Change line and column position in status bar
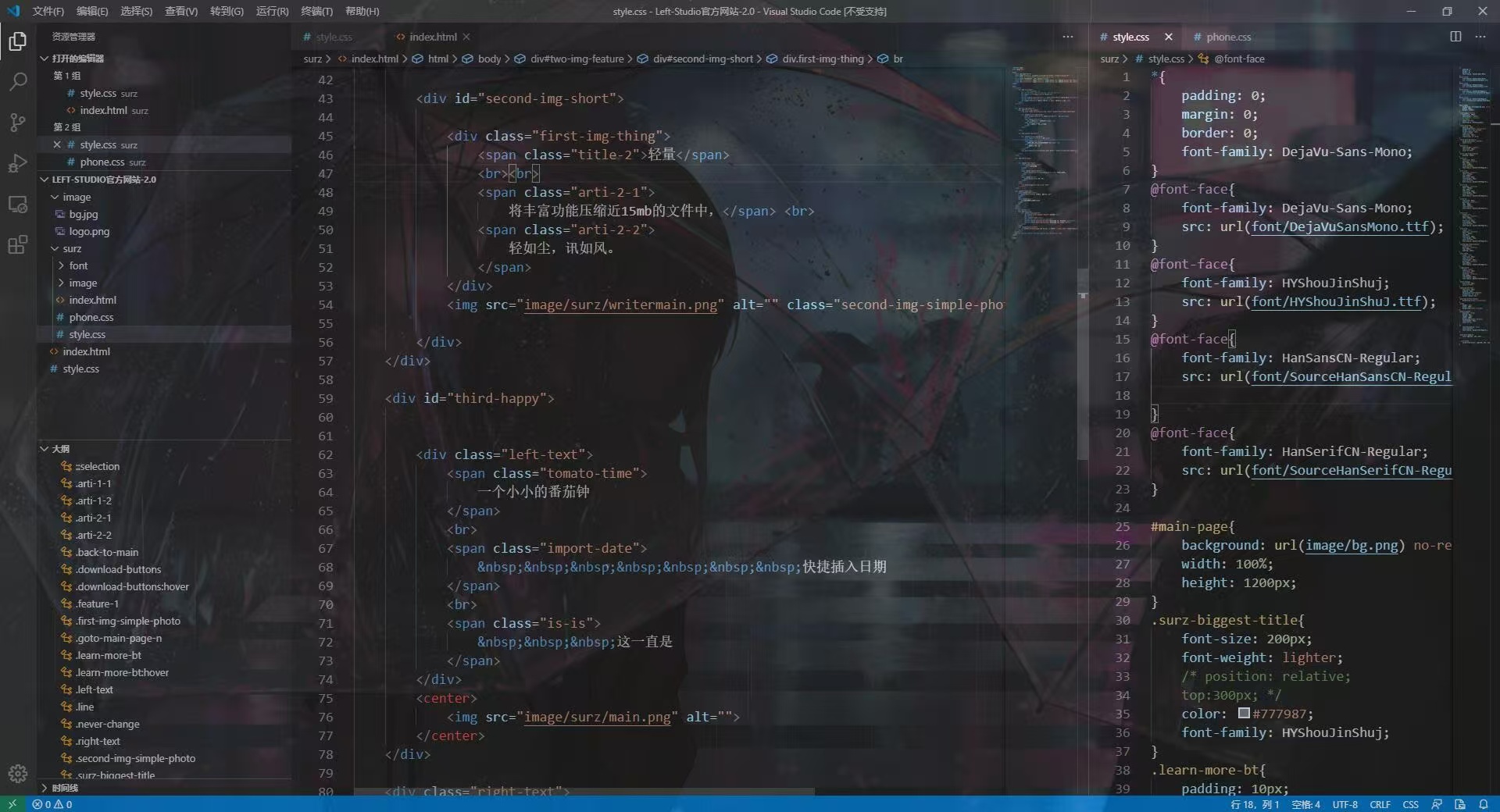 1255,804
